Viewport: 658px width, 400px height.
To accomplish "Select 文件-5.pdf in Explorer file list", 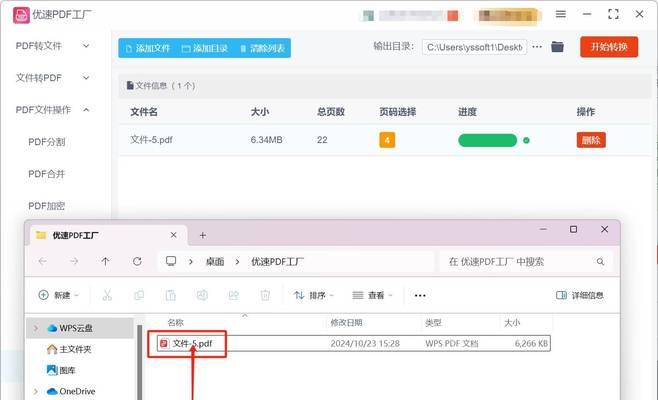I will 193,344.
